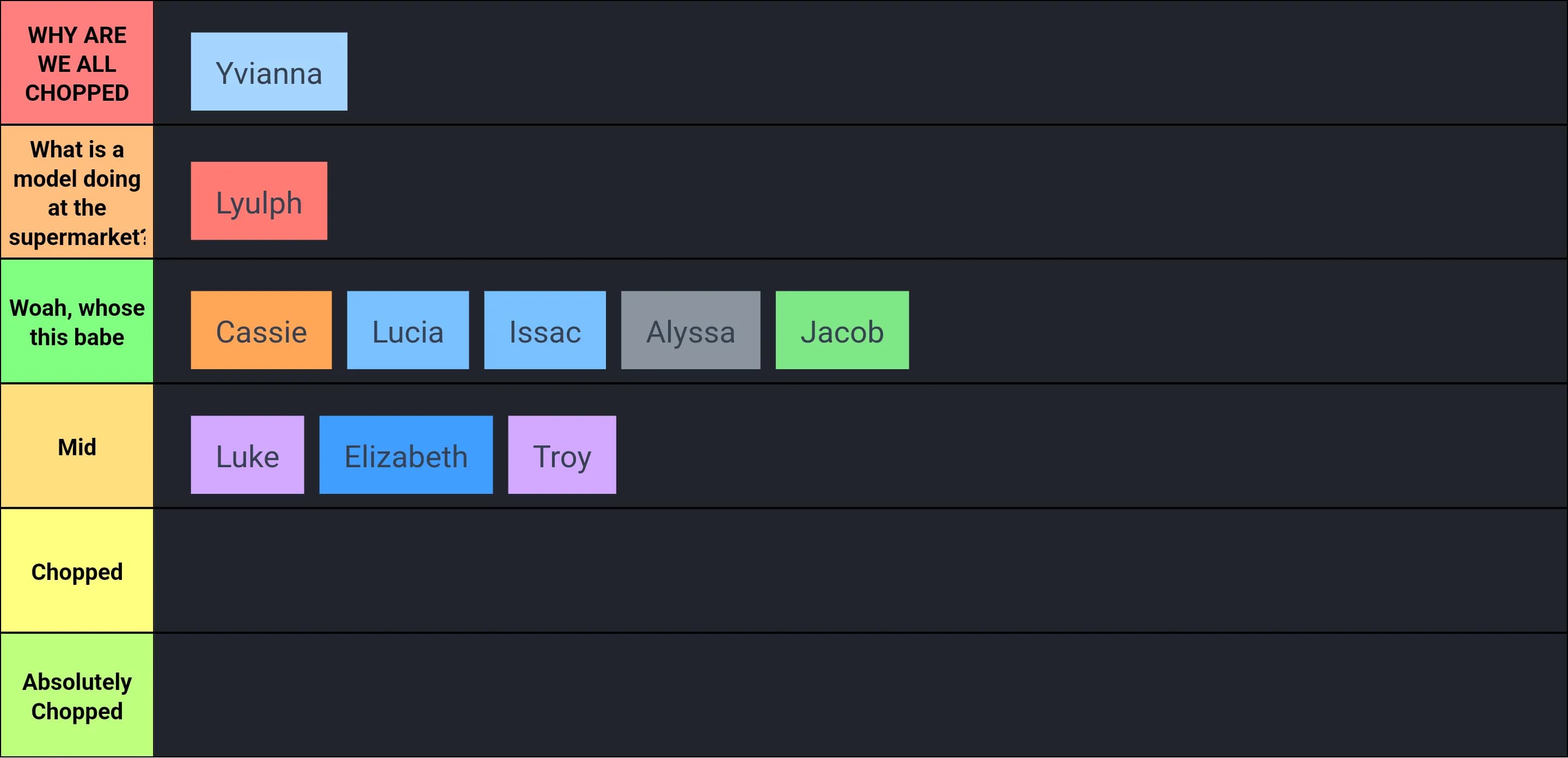Select the green Jacob tile
Image resolution: width=1568 pixels, height=758 pixels.
842,330
